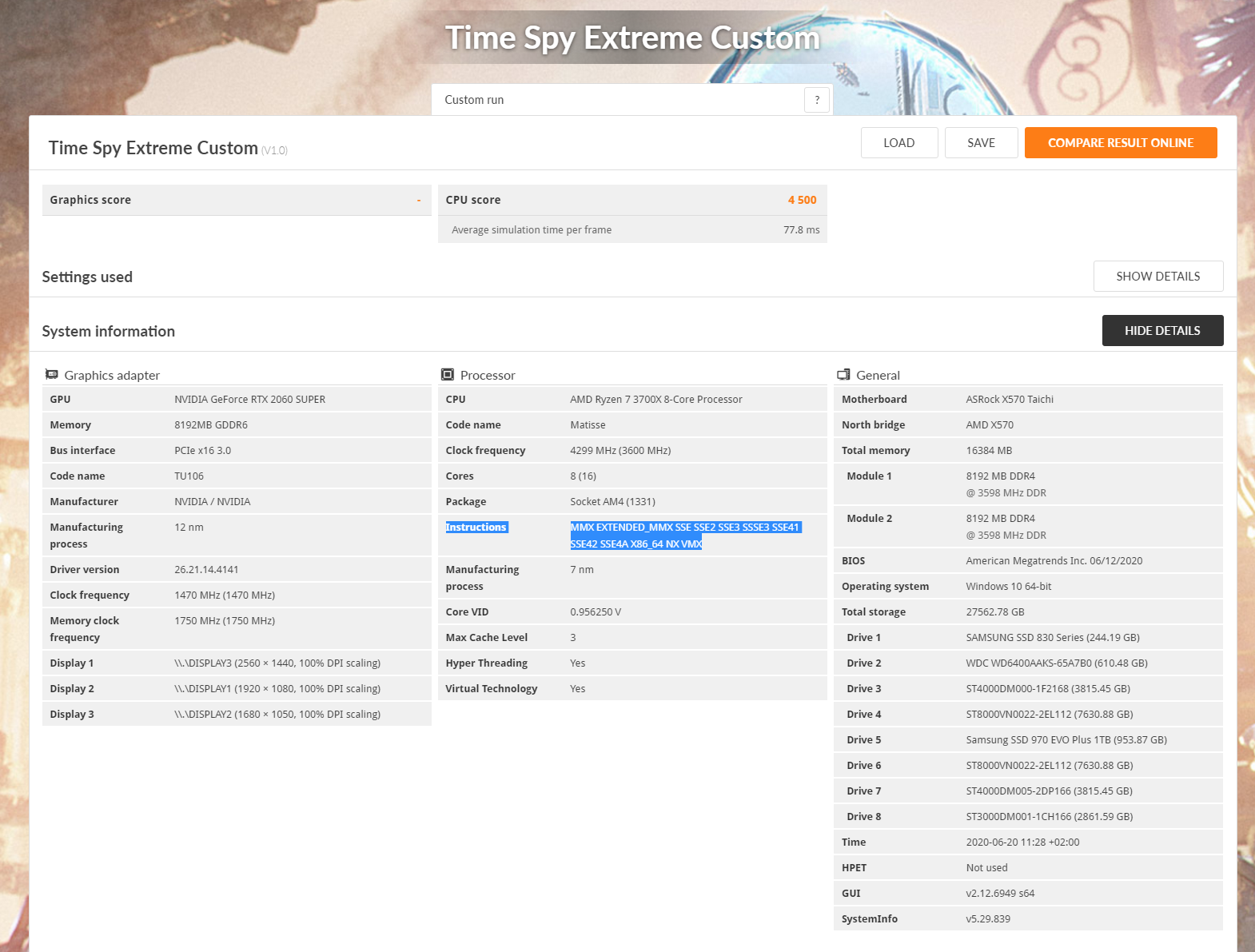1255x952 pixels.
Task: Click the Max Cache Level value 3
Action: pyautogui.click(x=573, y=637)
